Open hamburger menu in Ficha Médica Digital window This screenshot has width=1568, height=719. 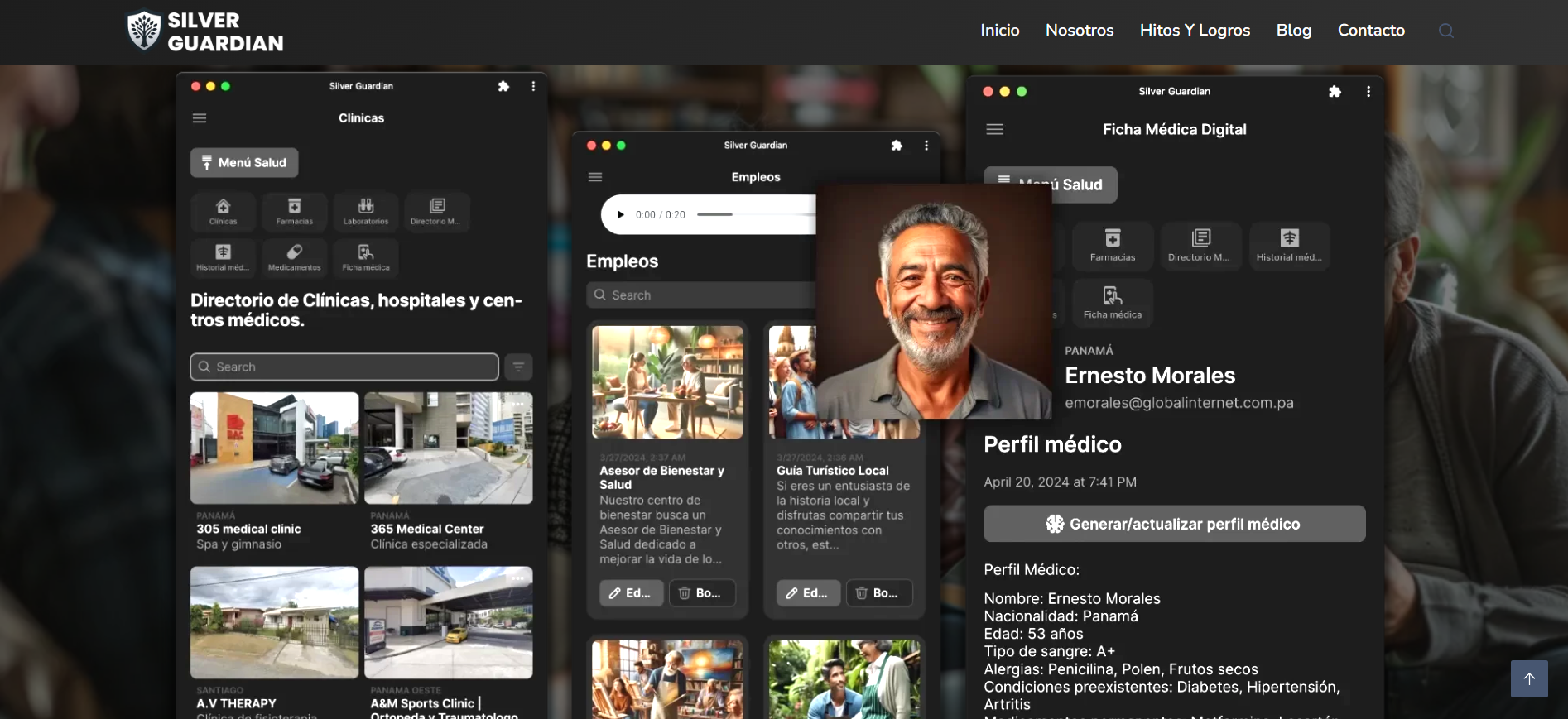[995, 129]
